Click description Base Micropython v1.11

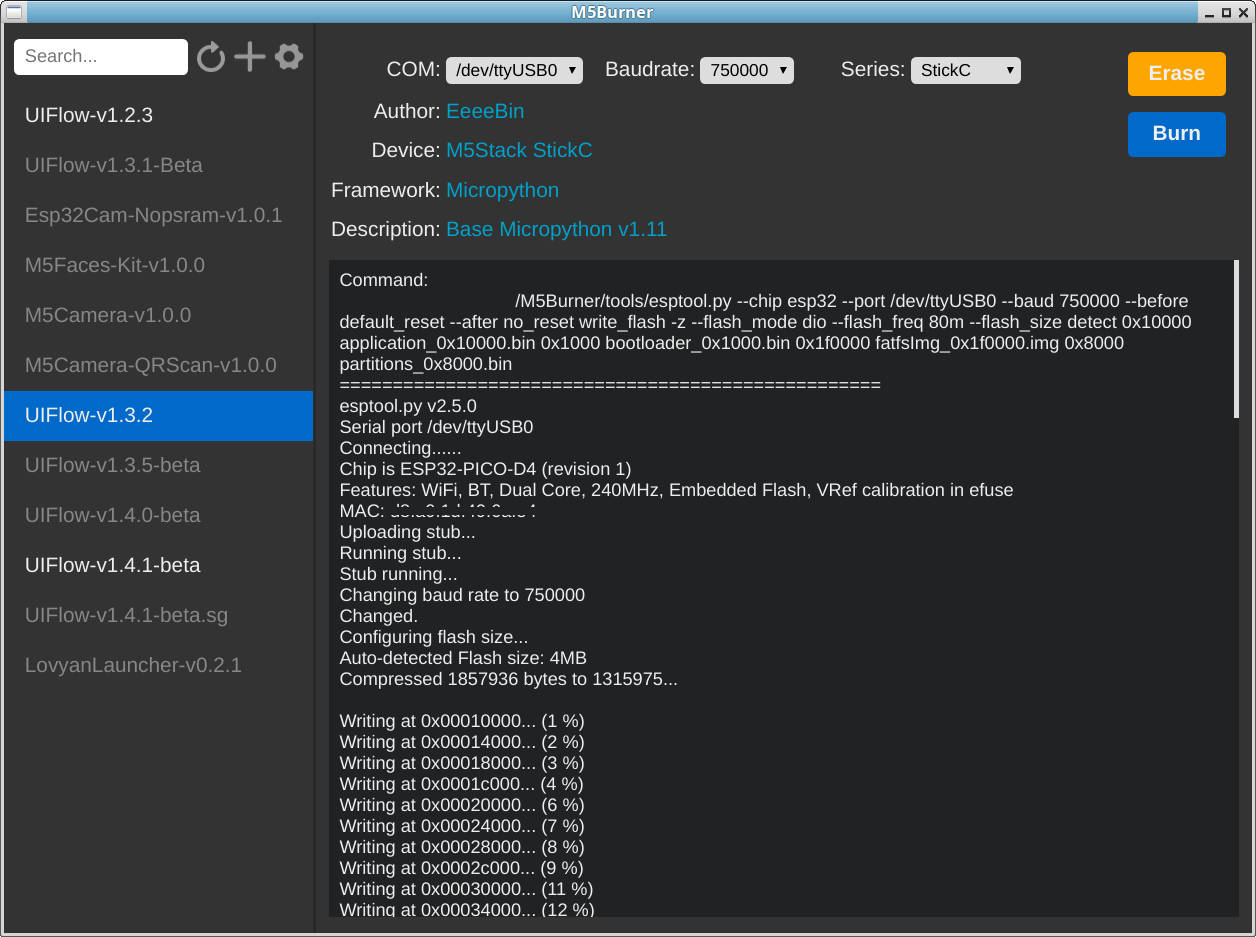(x=556, y=229)
